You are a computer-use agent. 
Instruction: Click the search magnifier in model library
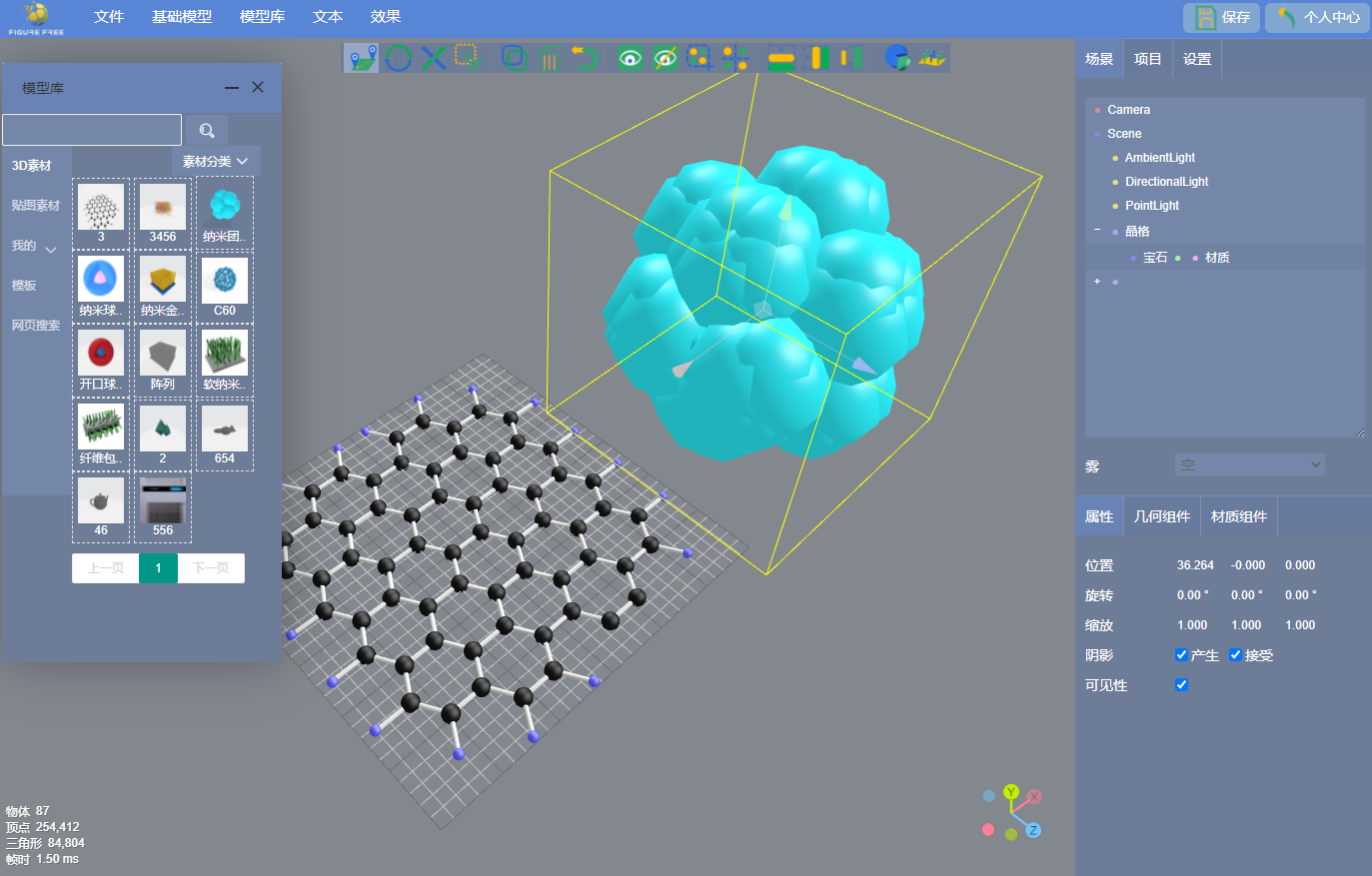point(207,130)
